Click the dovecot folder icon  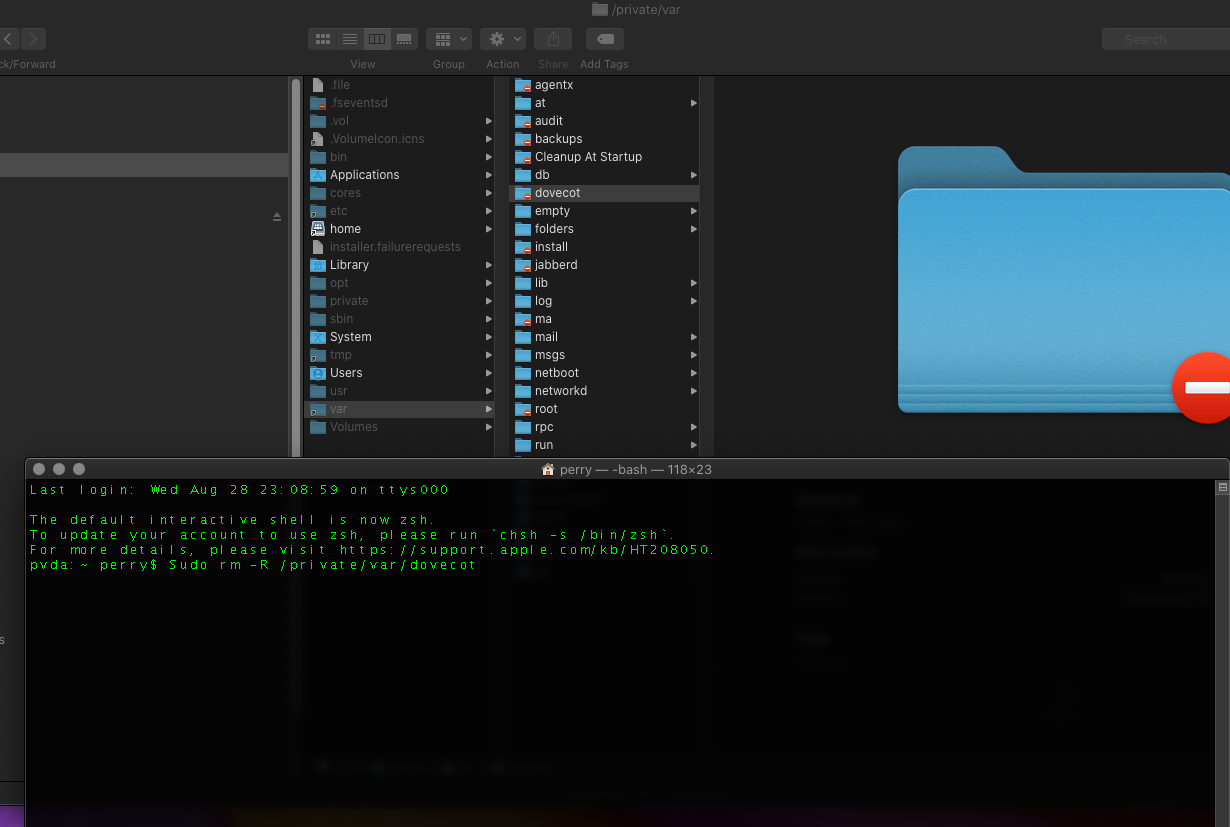pyautogui.click(x=522, y=193)
